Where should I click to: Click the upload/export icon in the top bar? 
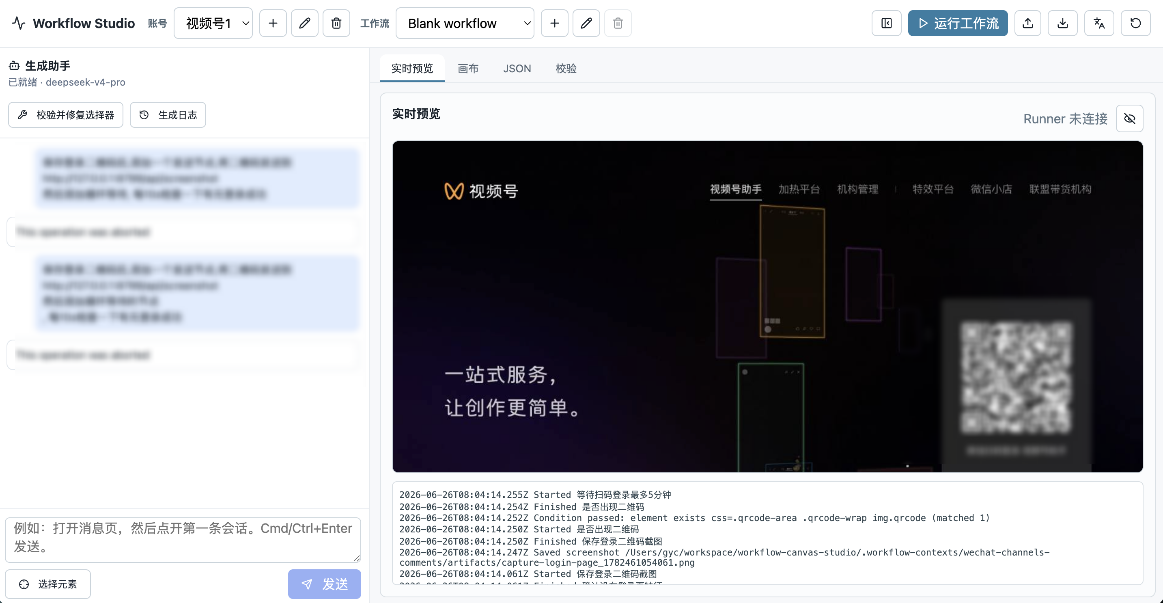pos(1028,23)
